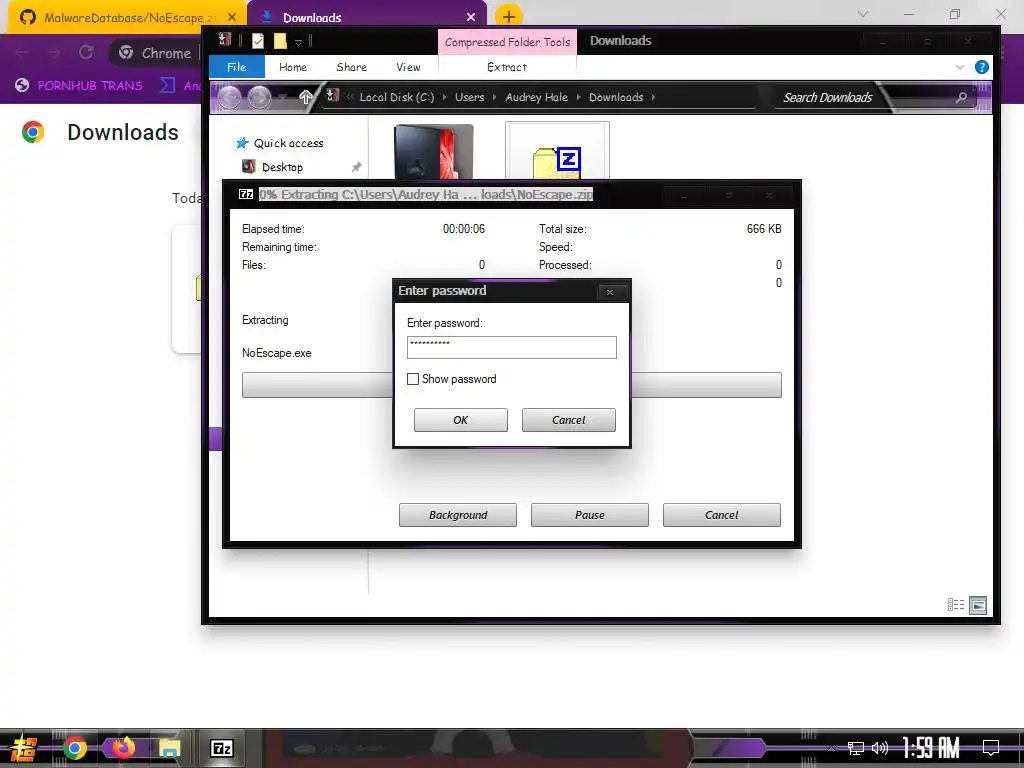Switch Explorer to large icons view
Viewport: 1024px width, 768px height.
coord(978,605)
